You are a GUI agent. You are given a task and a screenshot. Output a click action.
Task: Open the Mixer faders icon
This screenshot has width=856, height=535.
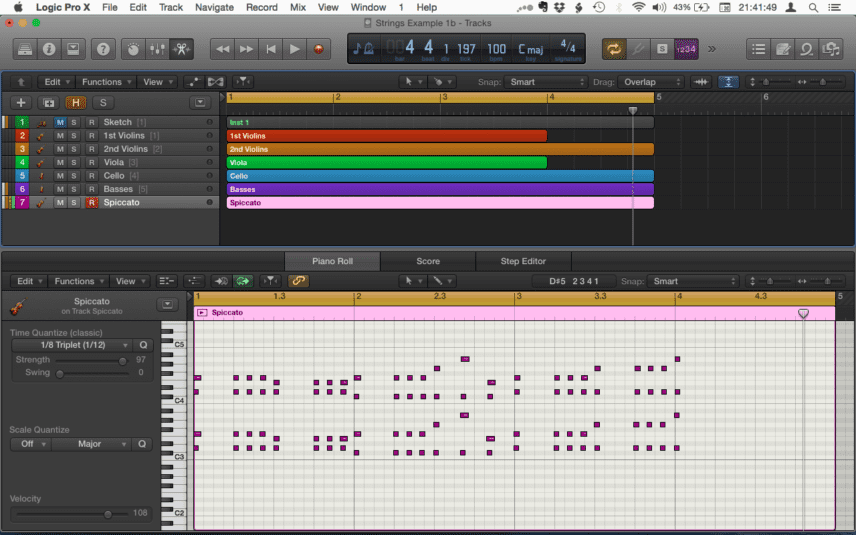[157, 49]
